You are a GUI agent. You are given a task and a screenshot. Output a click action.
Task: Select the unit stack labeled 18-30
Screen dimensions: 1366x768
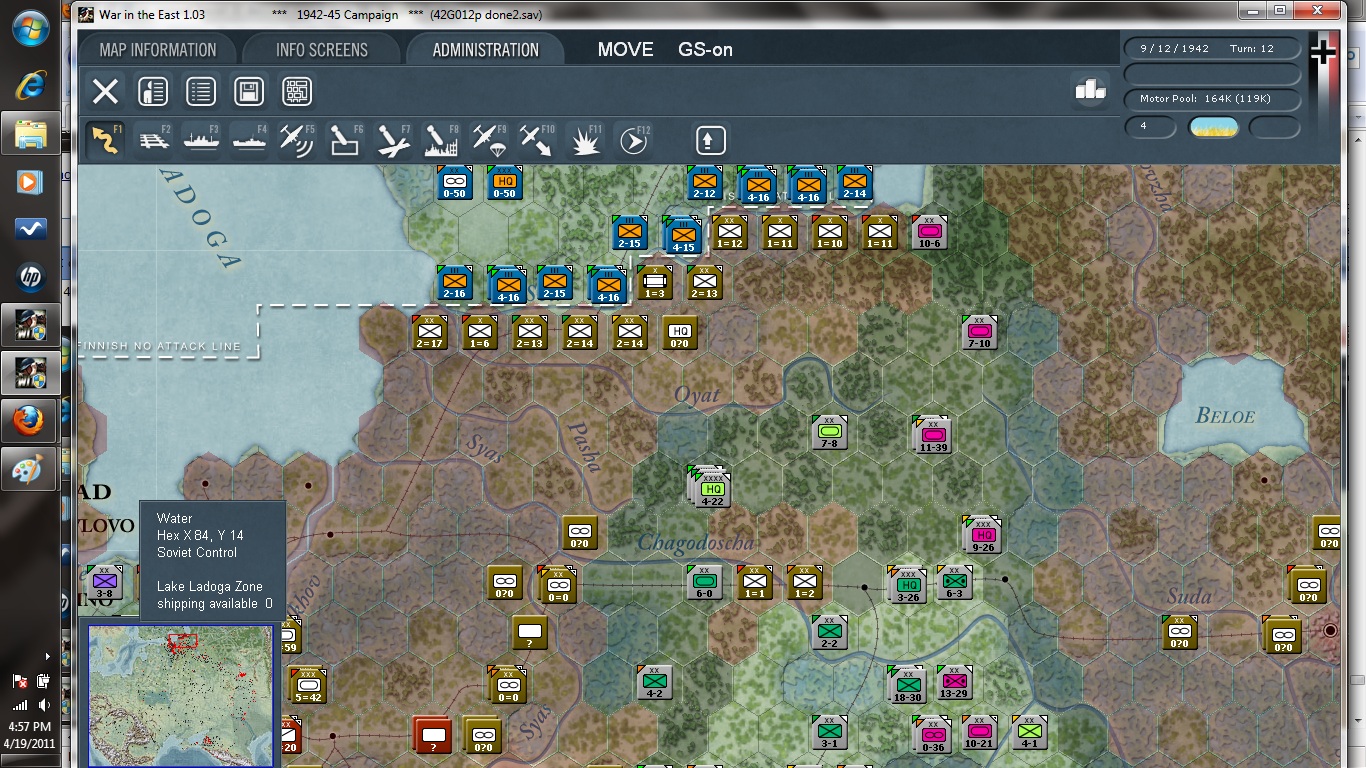[x=907, y=685]
